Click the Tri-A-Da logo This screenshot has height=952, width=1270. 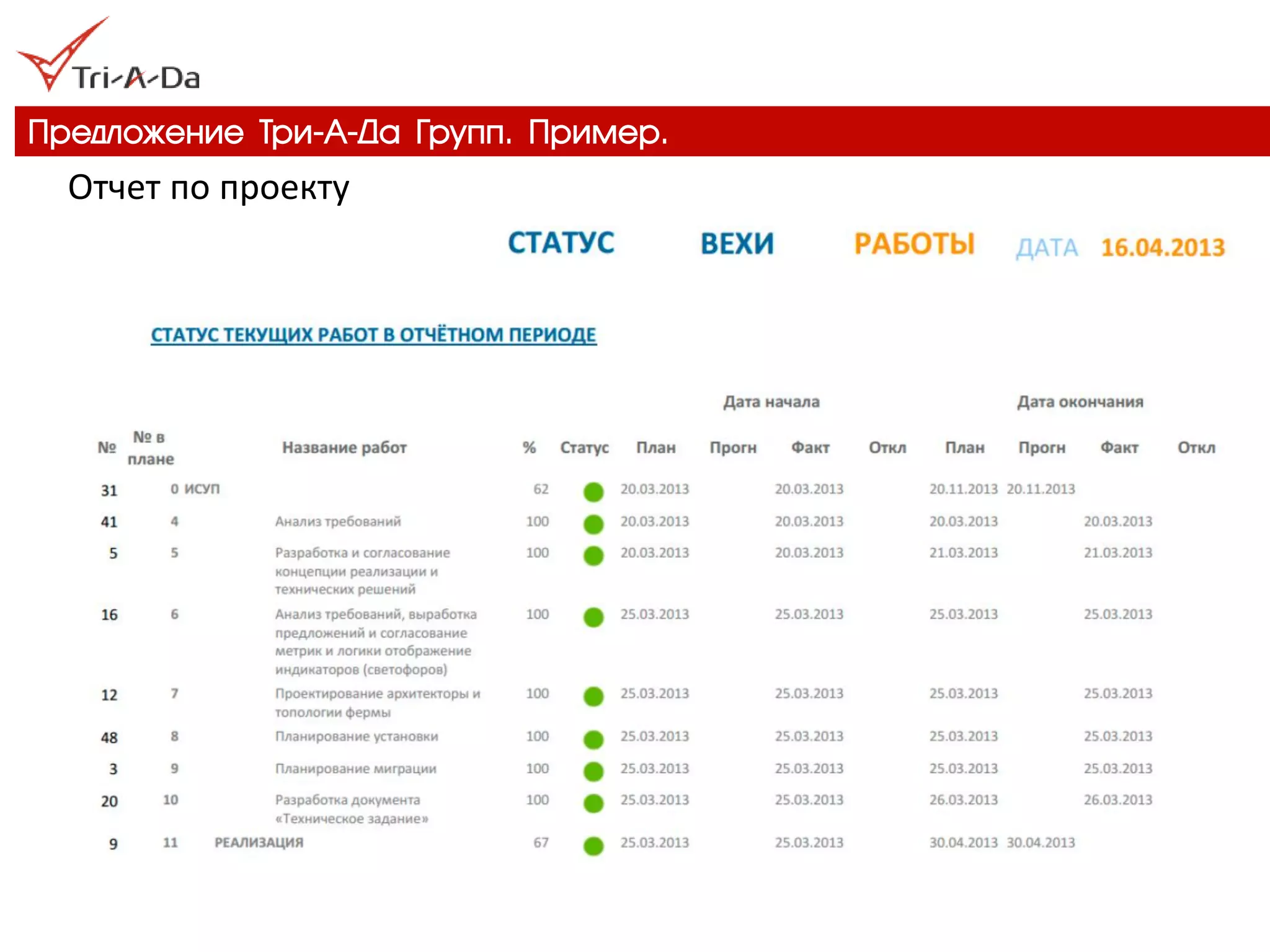[108, 56]
